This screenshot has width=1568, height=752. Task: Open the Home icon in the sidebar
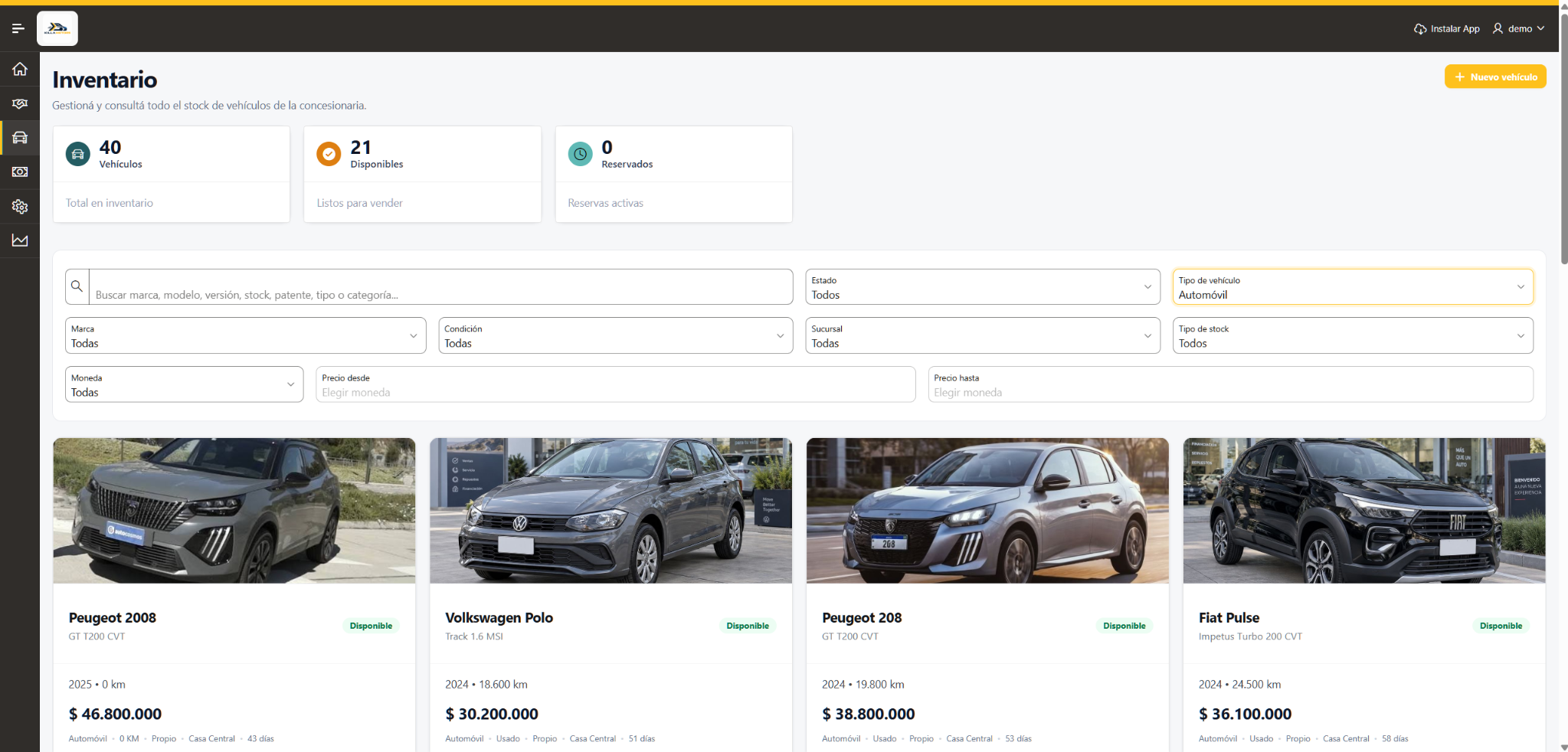pyautogui.click(x=20, y=69)
